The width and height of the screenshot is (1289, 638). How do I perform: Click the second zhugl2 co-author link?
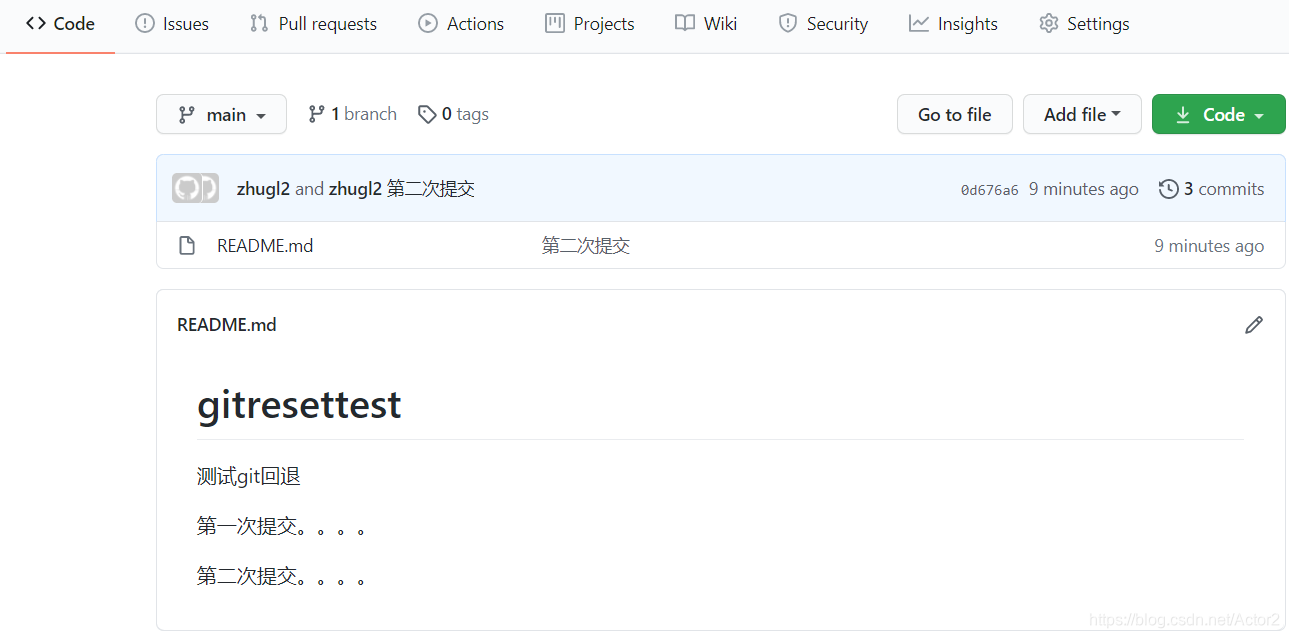pos(355,189)
